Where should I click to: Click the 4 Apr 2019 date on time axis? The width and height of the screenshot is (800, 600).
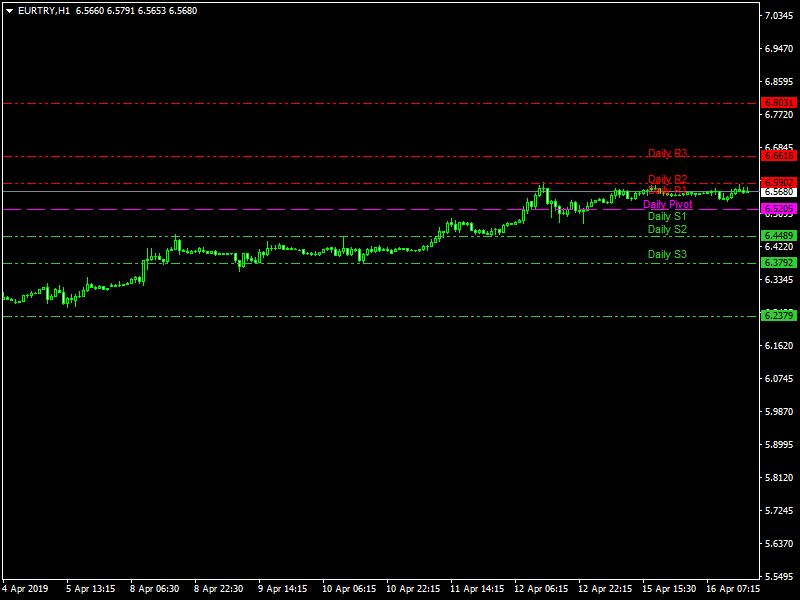pyautogui.click(x=25, y=589)
